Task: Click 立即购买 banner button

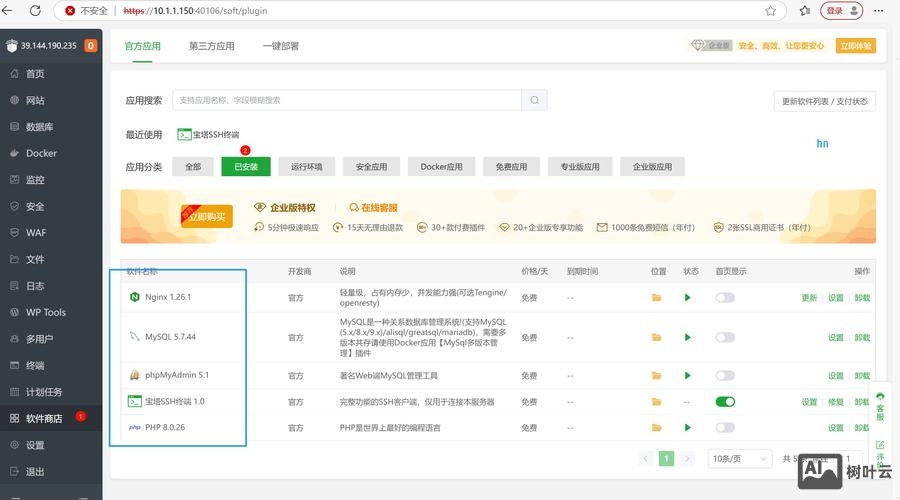Action: pos(207,216)
